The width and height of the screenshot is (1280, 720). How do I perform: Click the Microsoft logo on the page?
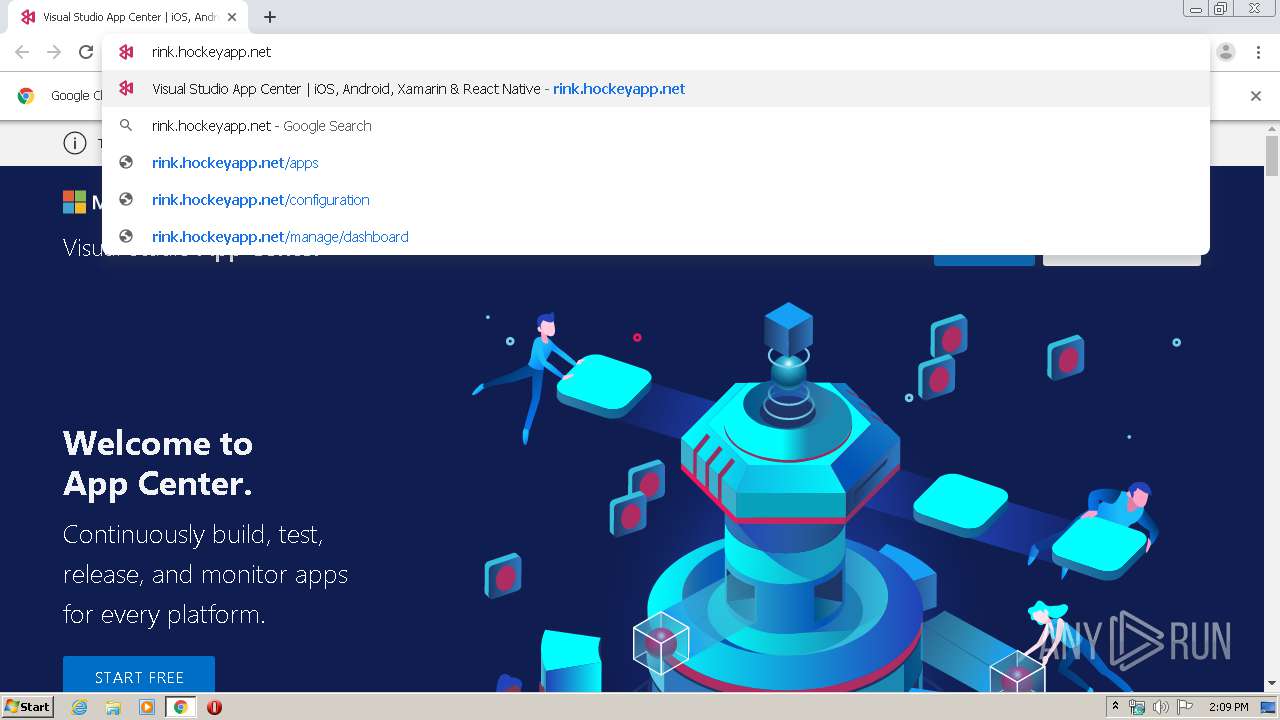coord(75,202)
